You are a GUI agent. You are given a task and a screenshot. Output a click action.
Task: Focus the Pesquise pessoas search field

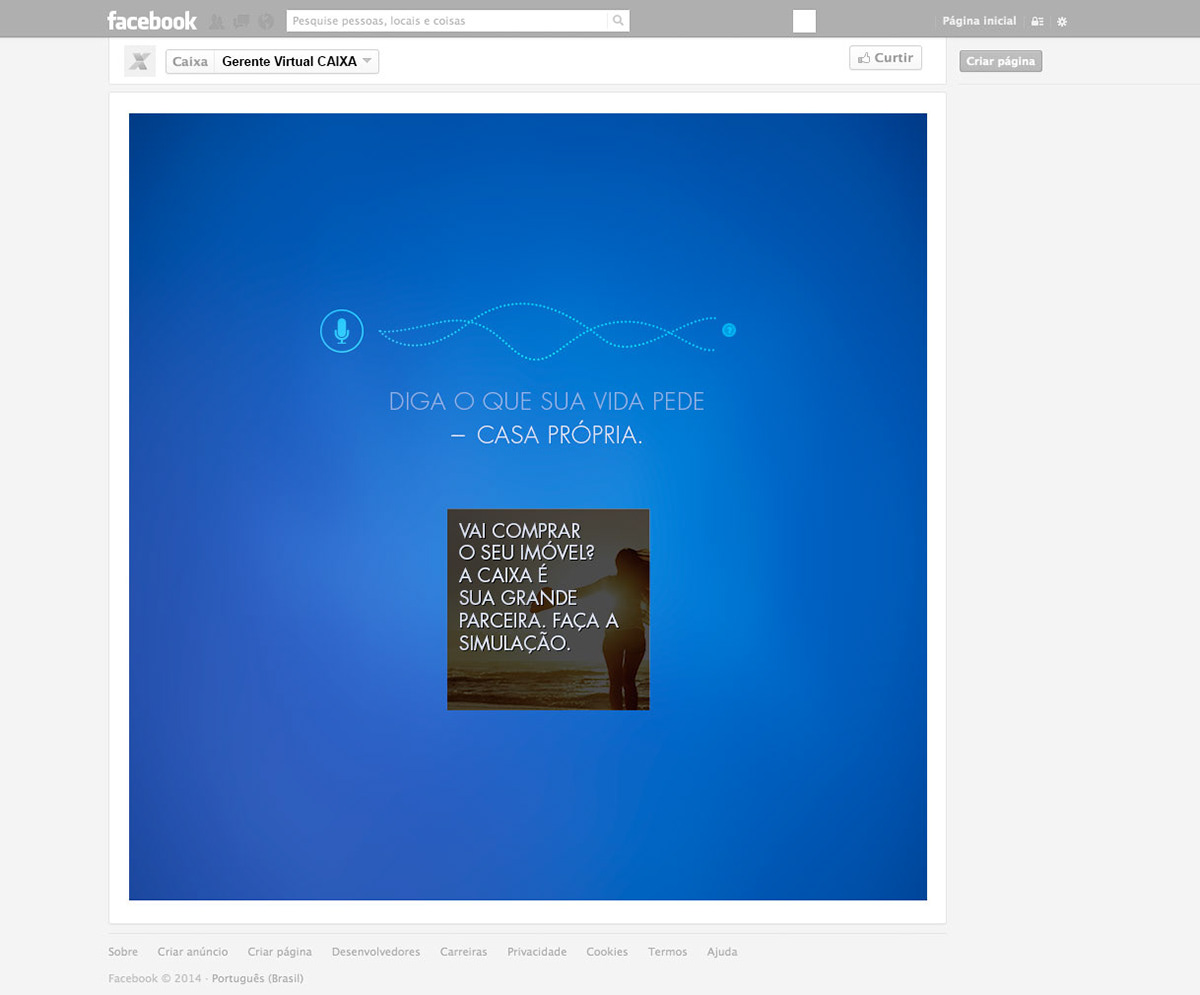(x=447, y=21)
